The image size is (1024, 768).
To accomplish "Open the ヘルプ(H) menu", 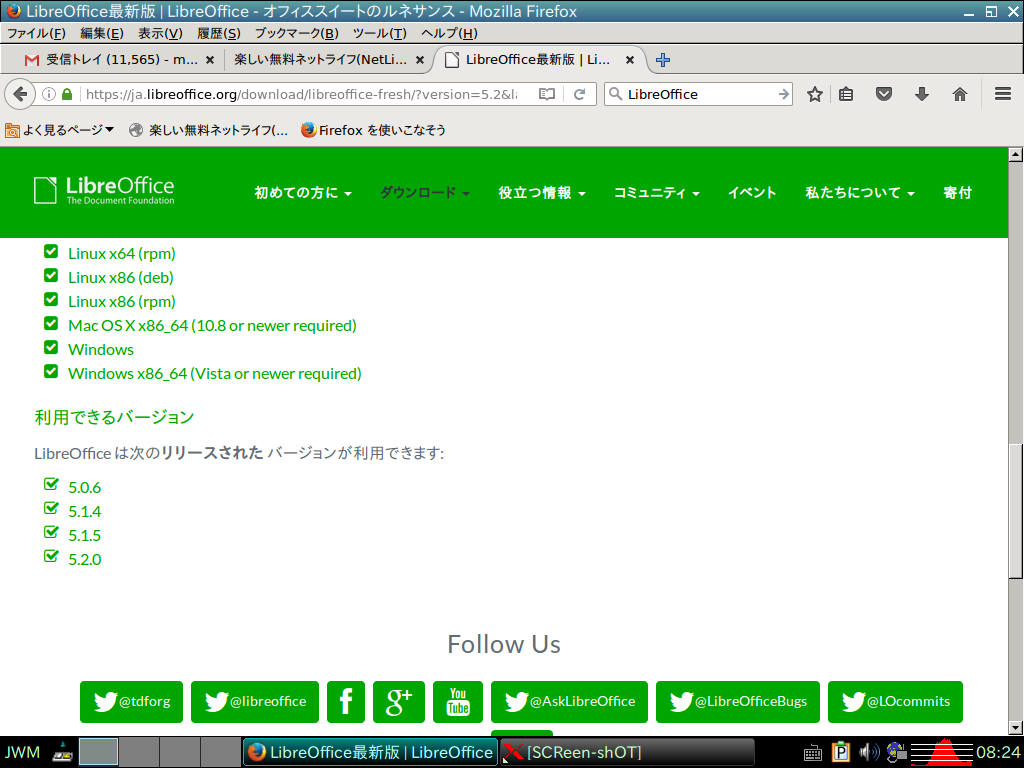I will 449,33.
